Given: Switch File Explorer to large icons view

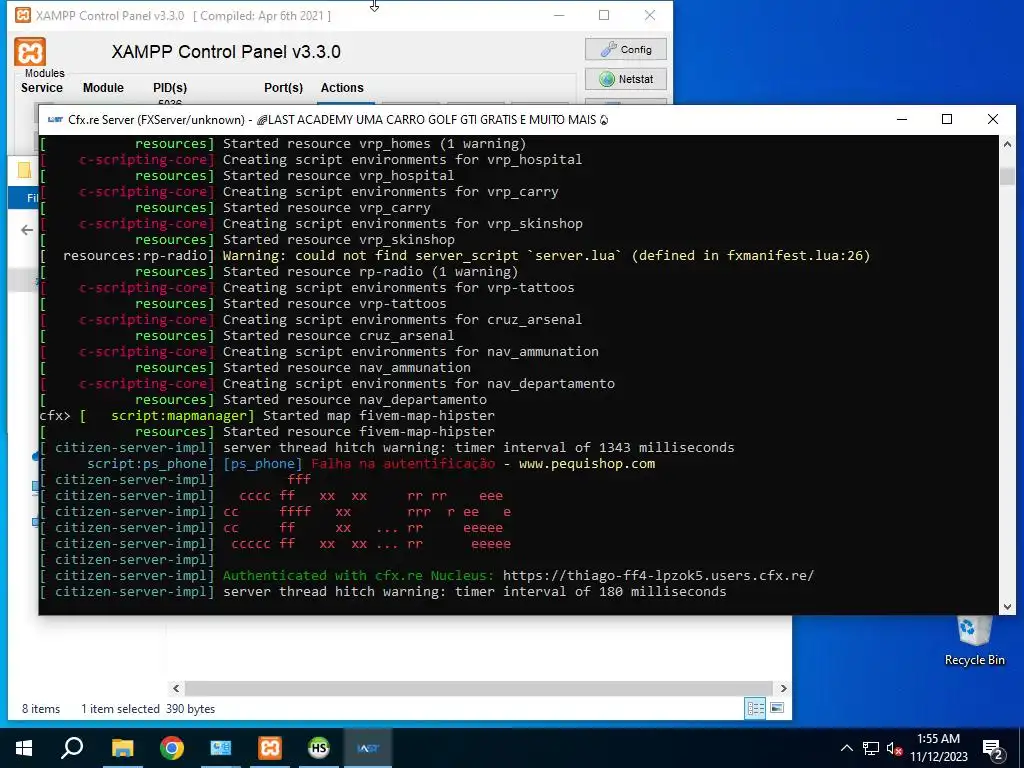Looking at the screenshot, I should click(777, 709).
